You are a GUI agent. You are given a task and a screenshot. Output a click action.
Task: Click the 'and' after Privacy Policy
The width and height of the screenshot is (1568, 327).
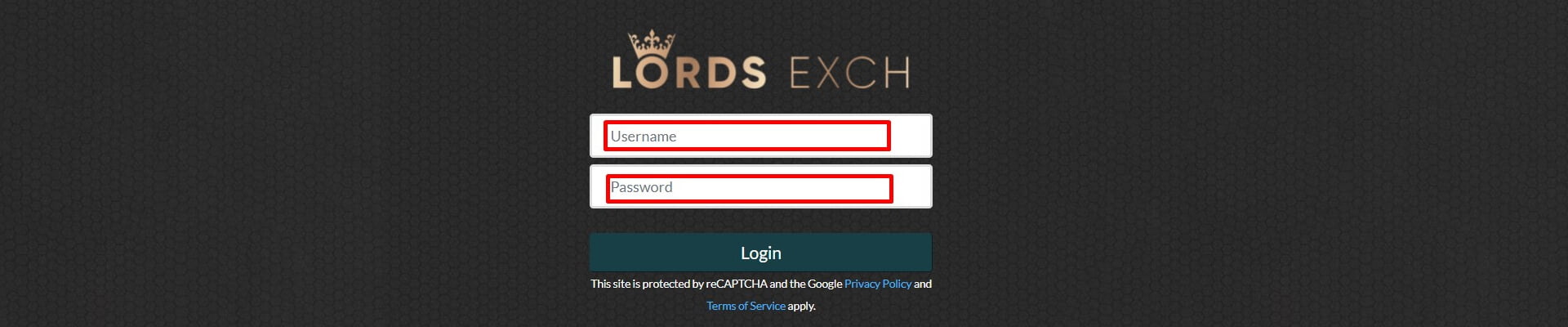pyautogui.click(x=923, y=284)
